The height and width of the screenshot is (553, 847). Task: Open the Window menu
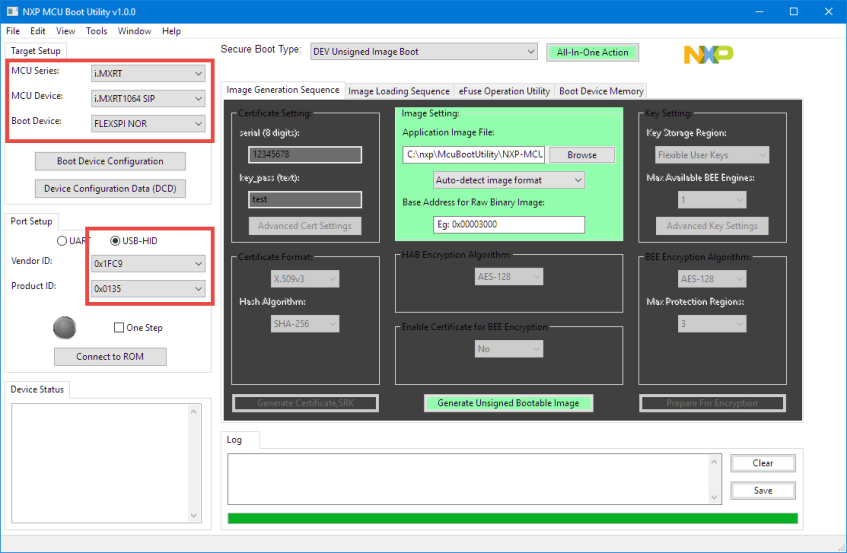pos(135,31)
